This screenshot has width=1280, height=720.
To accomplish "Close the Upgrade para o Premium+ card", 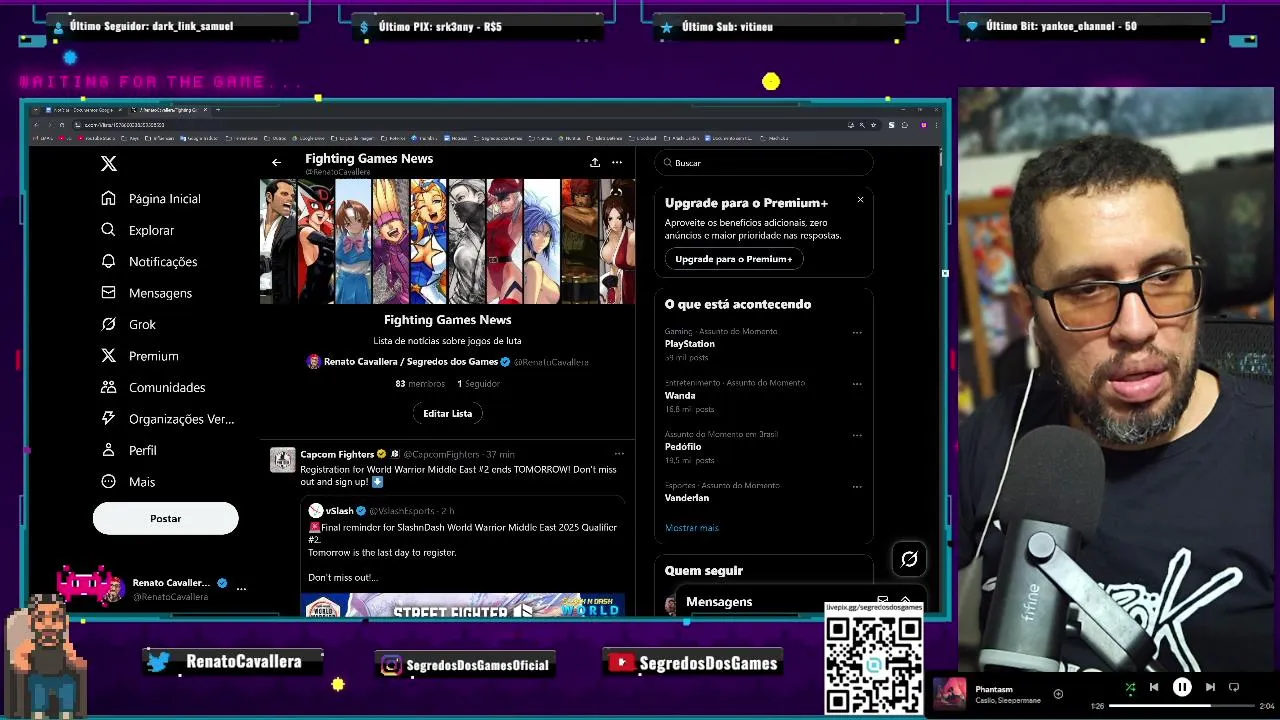I will 860,200.
